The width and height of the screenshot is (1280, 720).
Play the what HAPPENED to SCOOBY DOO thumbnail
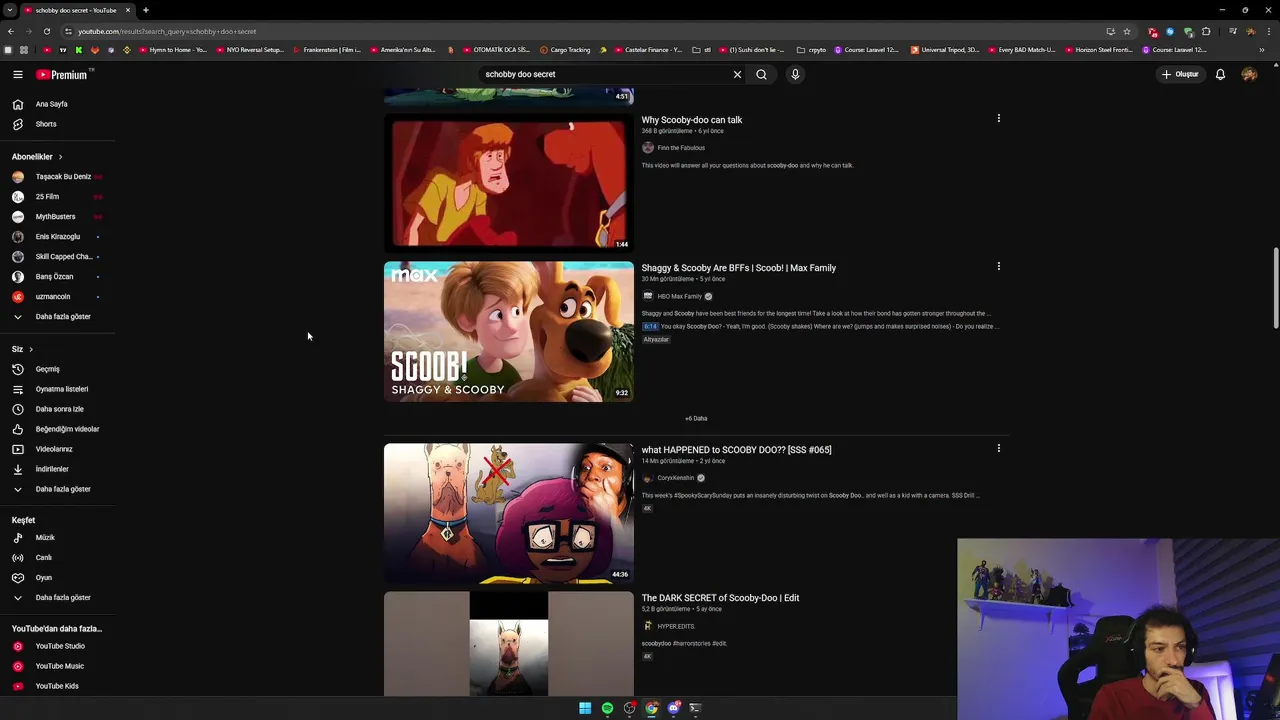(x=509, y=514)
